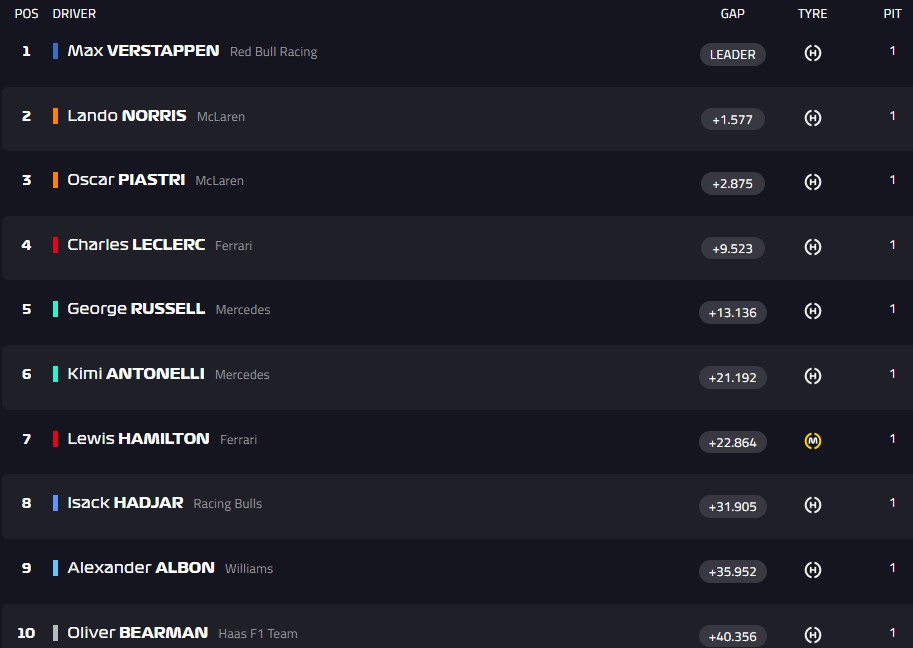Screen dimensions: 913x648
Task: Click the LEADER gap badge
Action: [x=733, y=54]
